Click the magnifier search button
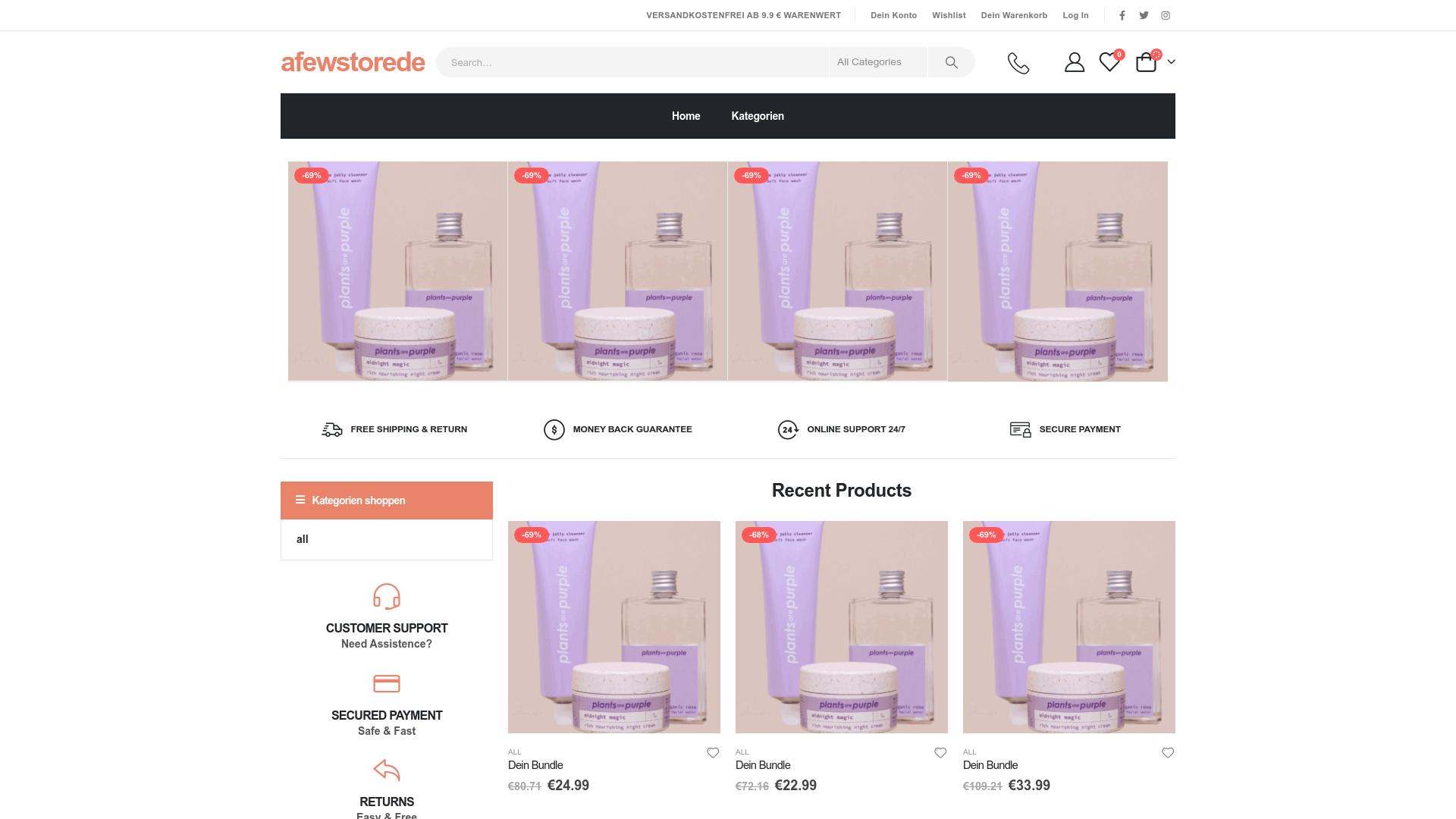 pyautogui.click(x=951, y=62)
